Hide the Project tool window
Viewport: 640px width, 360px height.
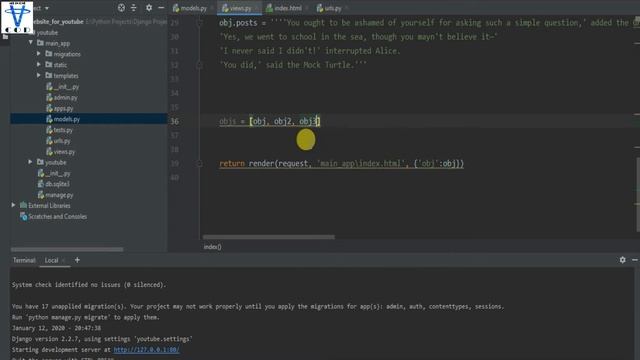click(x=161, y=8)
